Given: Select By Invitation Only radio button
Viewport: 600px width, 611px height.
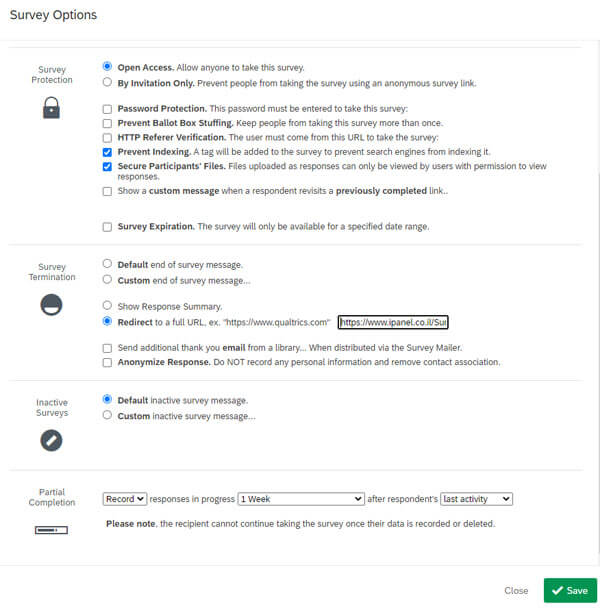Looking at the screenshot, I should click(x=107, y=82).
